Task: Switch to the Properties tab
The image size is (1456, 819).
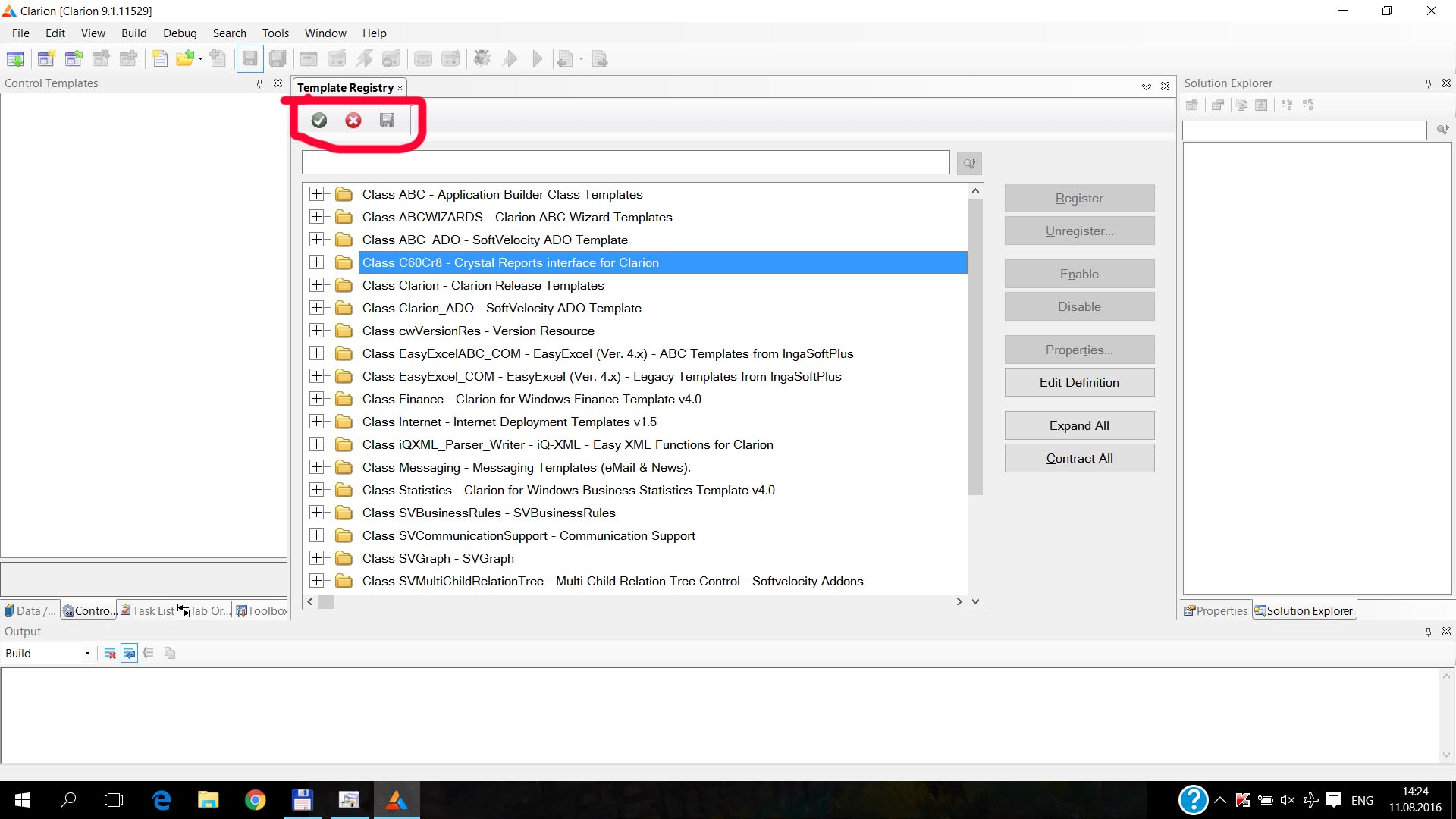Action: click(1216, 611)
